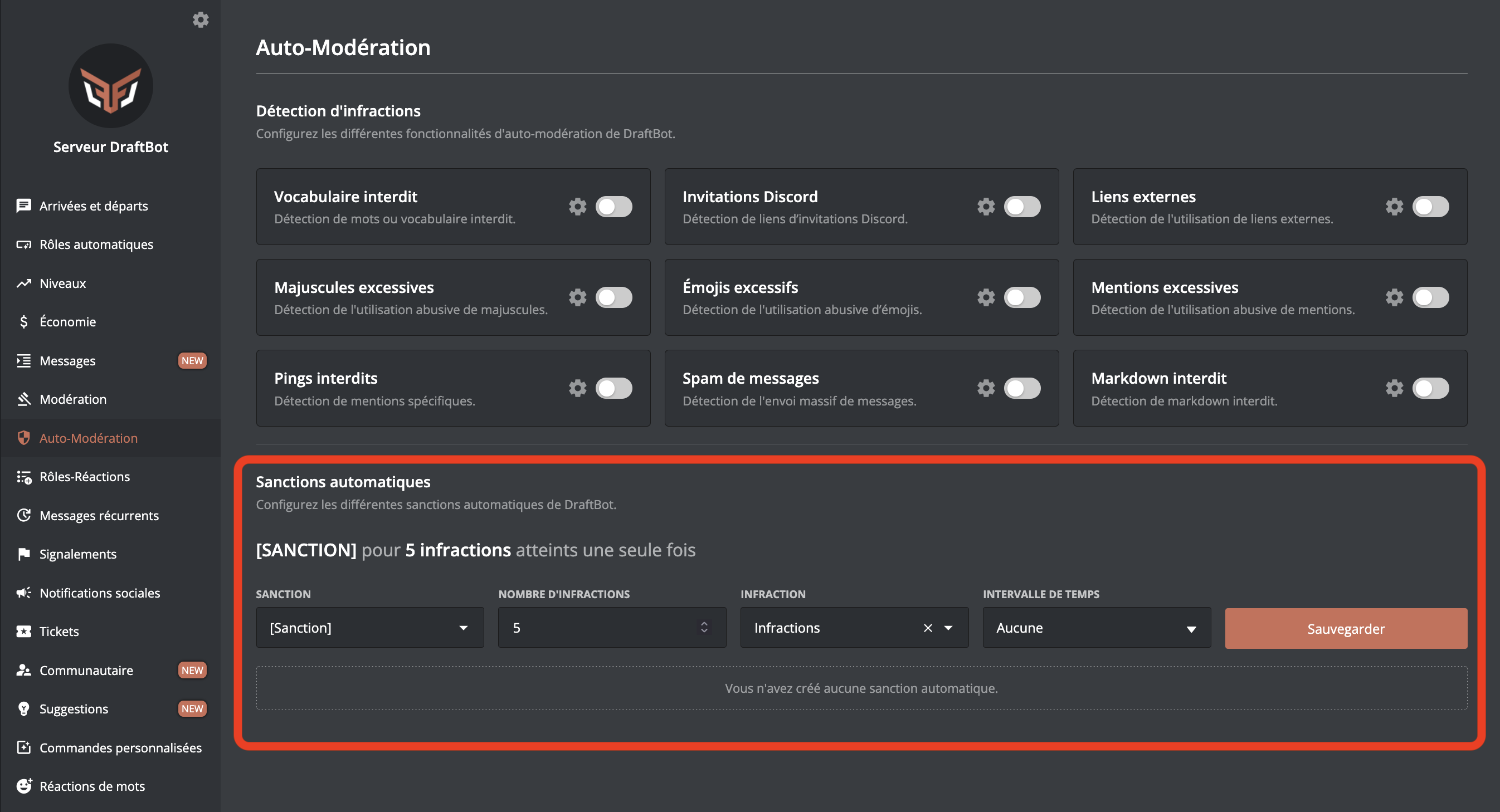Open the Niveaux settings
Screen dimensions: 1500x812
pyautogui.click(x=62, y=283)
